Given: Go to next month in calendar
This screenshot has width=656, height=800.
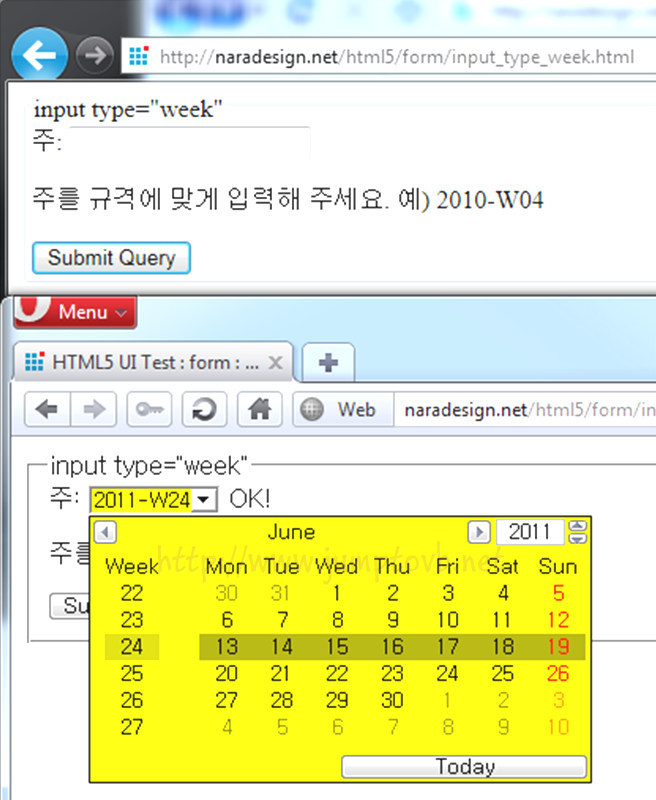Looking at the screenshot, I should click(x=479, y=532).
